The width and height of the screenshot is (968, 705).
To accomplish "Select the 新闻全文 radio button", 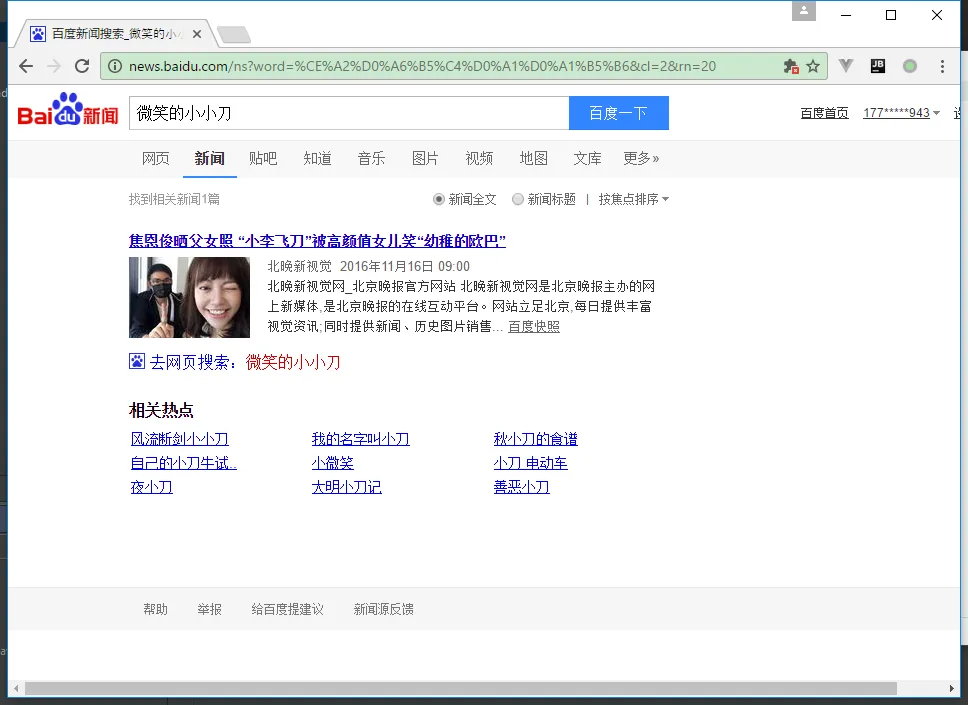I will (439, 199).
